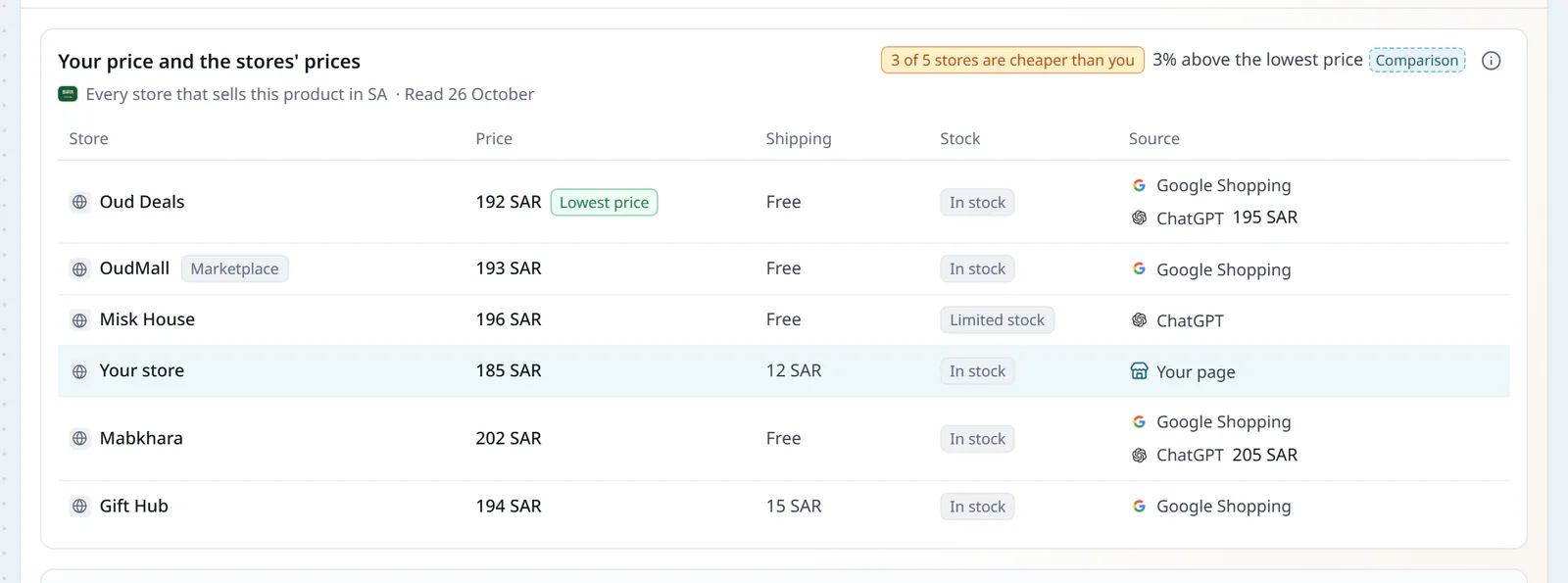
Task: Click the In stock badge for Your store
Action: [x=977, y=371]
